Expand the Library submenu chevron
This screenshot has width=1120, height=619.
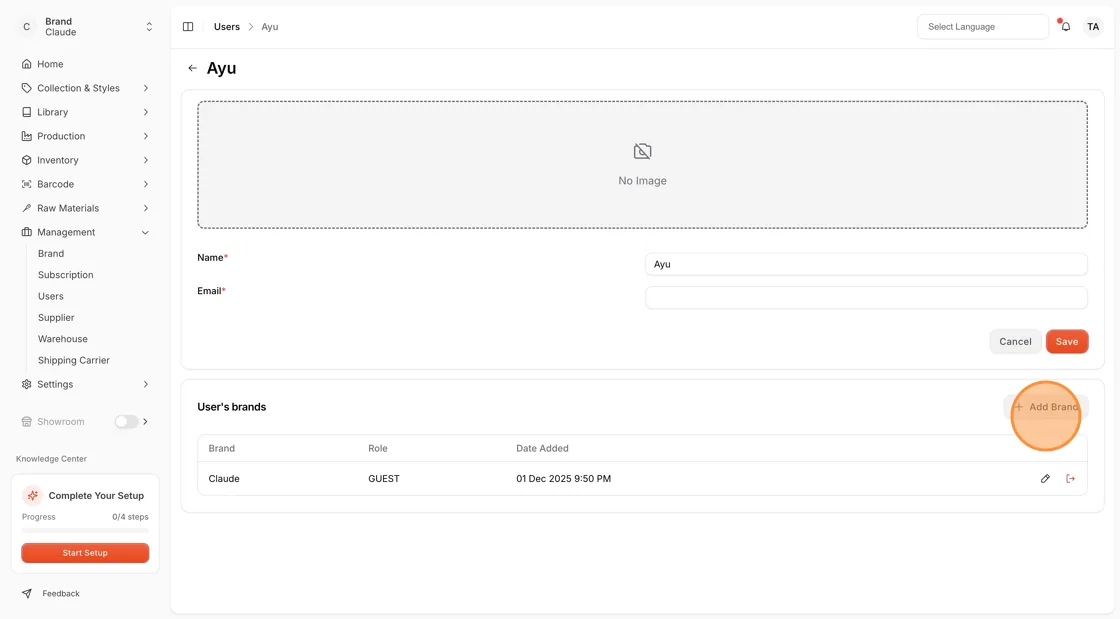[x=146, y=112]
